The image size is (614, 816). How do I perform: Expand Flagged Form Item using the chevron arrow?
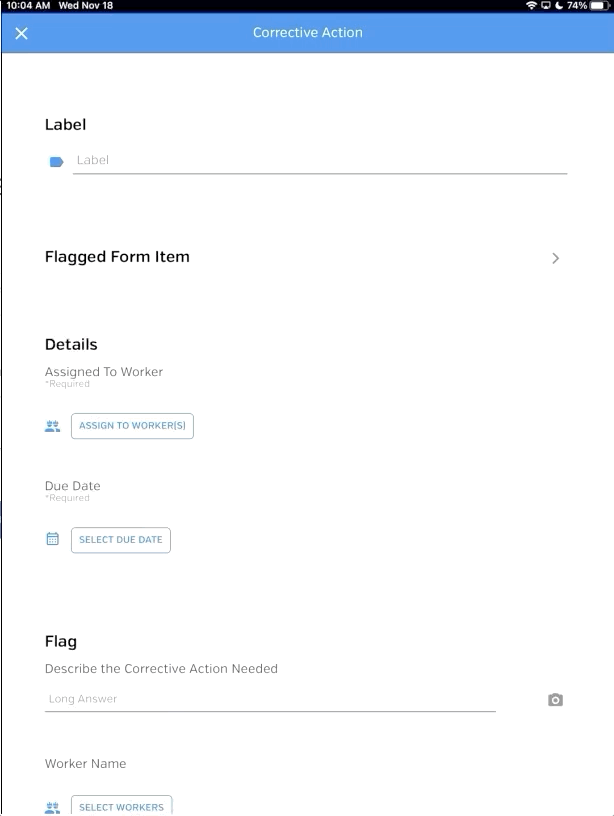click(555, 258)
